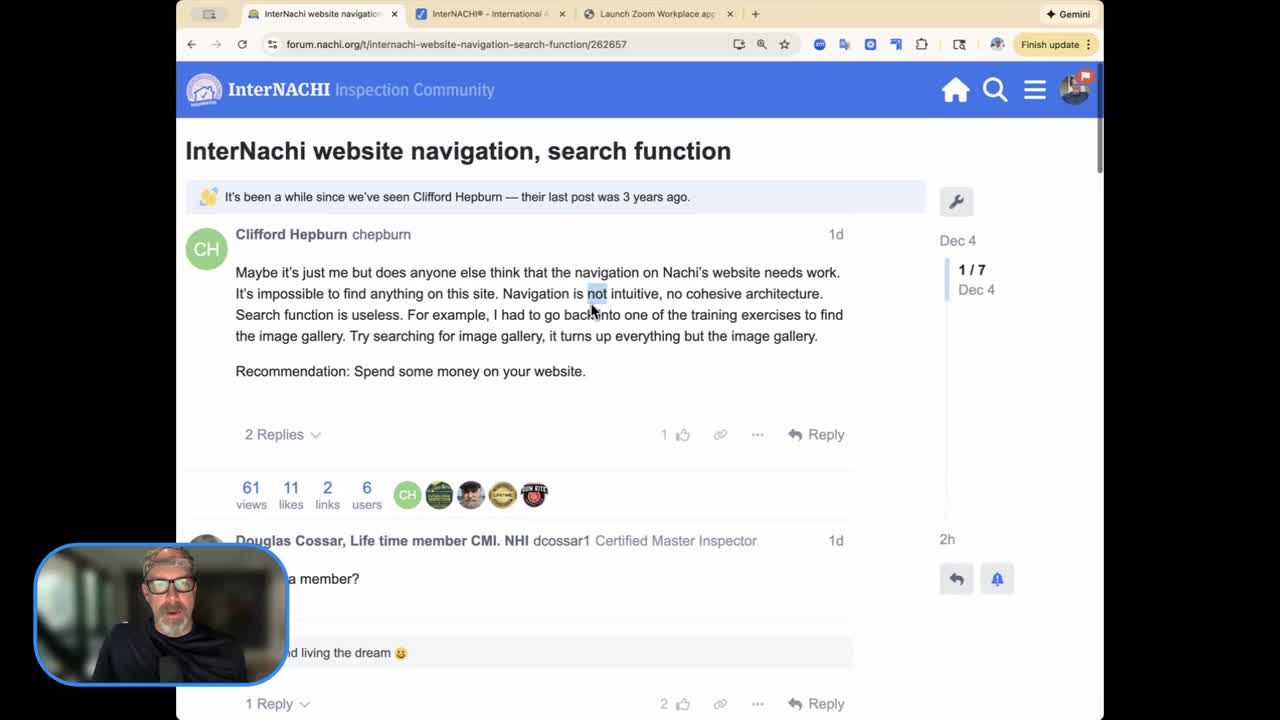
Task: Click the 'Inspection Community' header text
Action: click(x=414, y=90)
